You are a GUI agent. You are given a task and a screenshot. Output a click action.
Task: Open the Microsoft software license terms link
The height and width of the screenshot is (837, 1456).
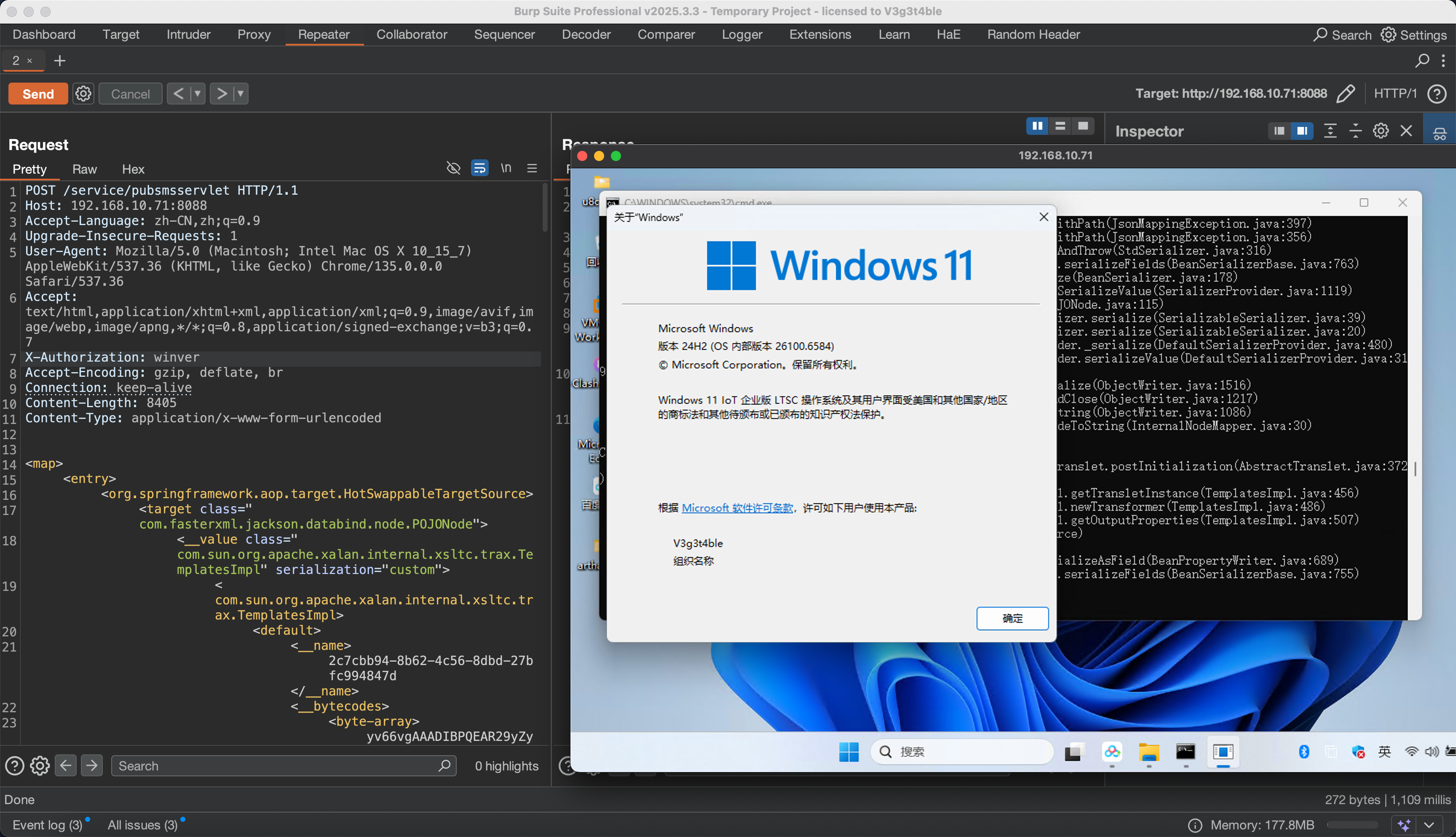[x=737, y=508]
